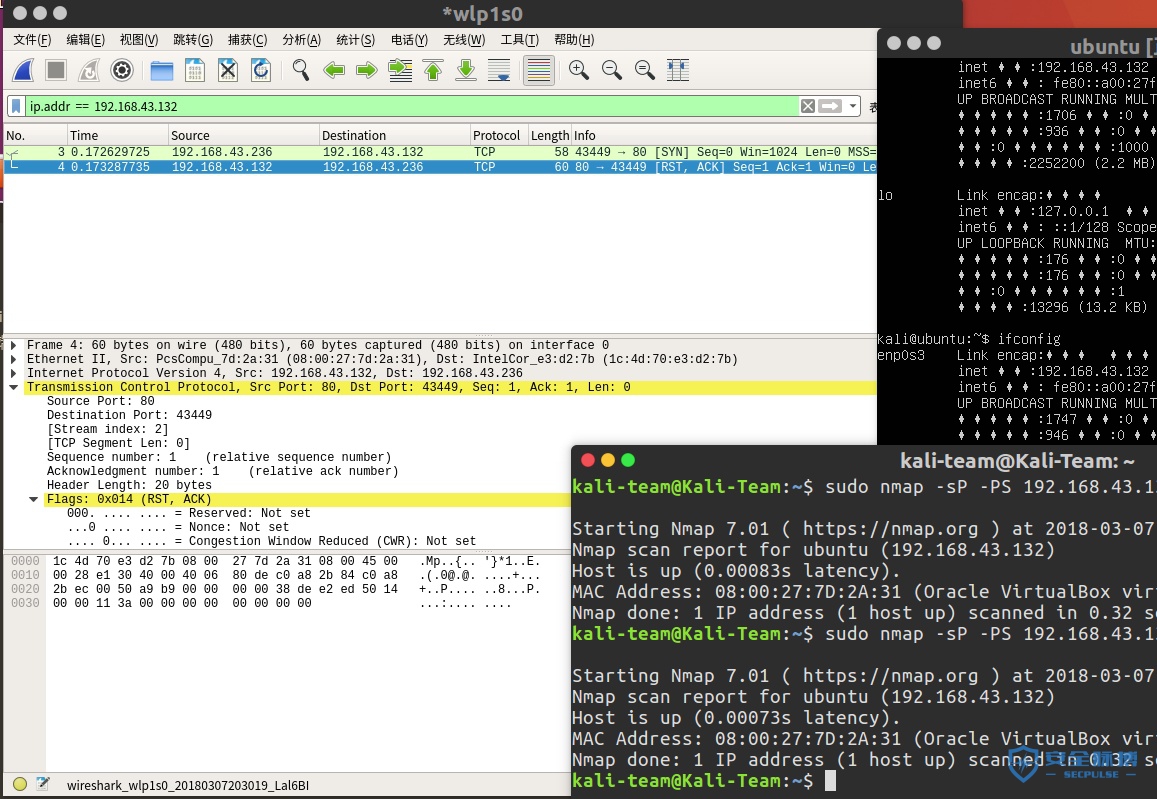Viewport: 1157px width, 799px height.
Task: Click hex dump row at offset 0010
Action: tap(274, 575)
